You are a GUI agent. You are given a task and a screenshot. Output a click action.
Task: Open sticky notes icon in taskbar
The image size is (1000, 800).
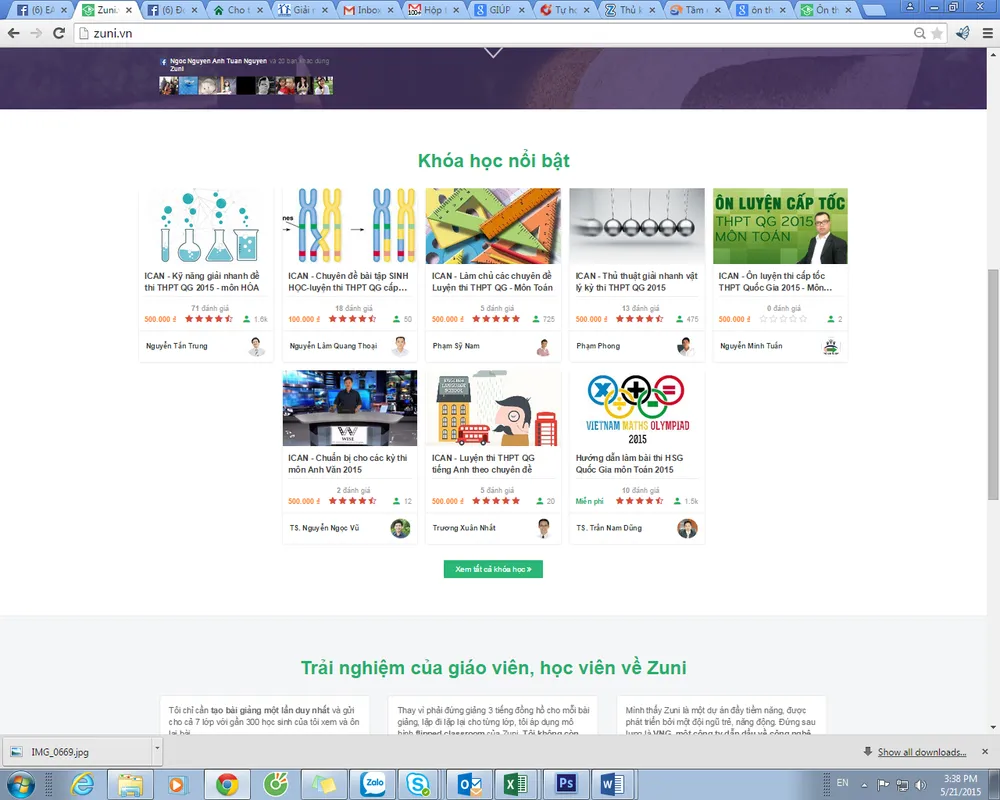coord(323,784)
